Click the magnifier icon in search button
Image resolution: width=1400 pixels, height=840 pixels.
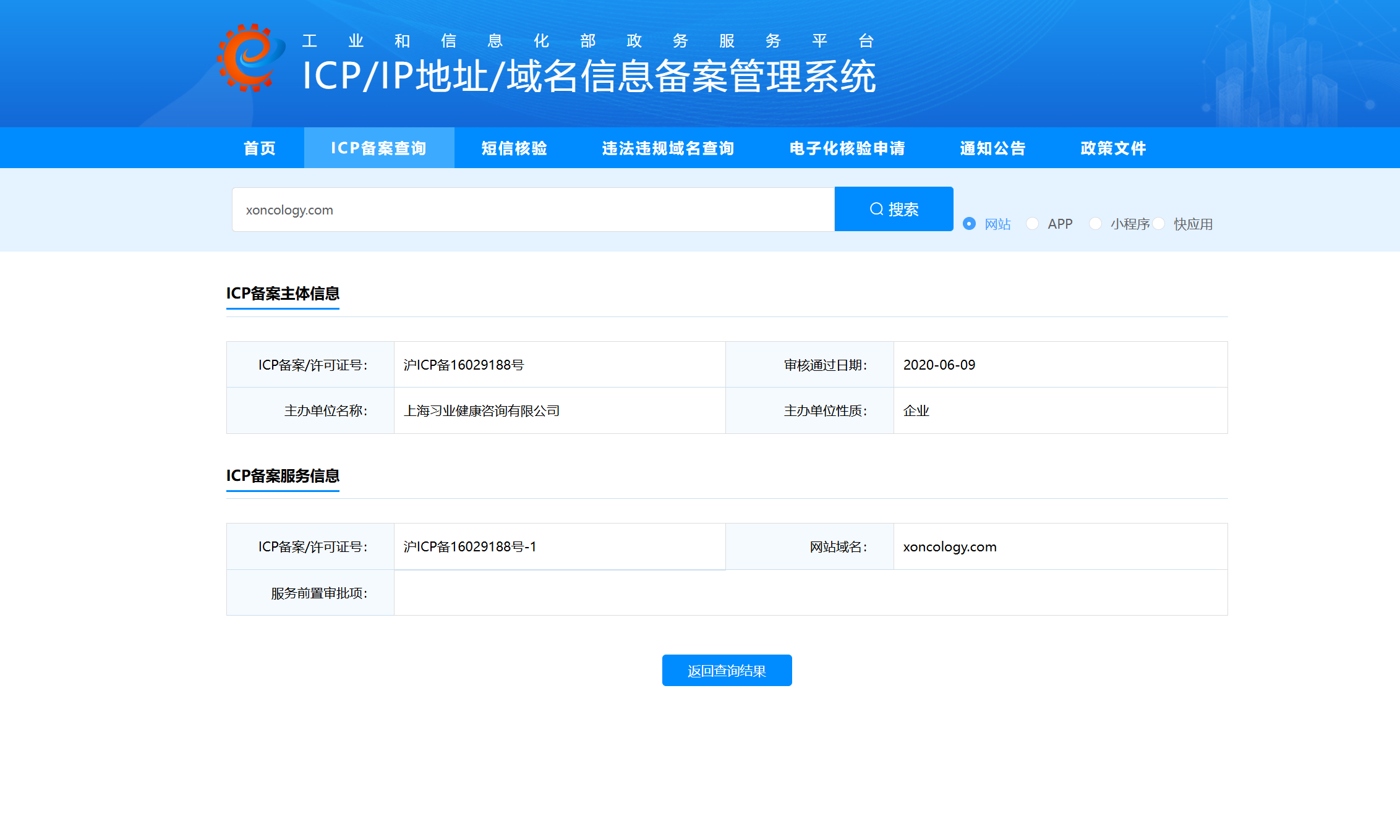(x=876, y=209)
